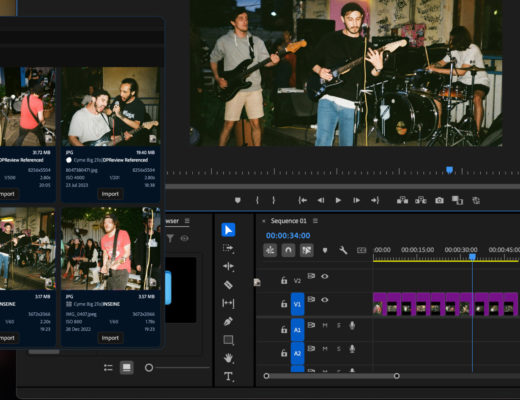Step back one frame

[x=321, y=200]
